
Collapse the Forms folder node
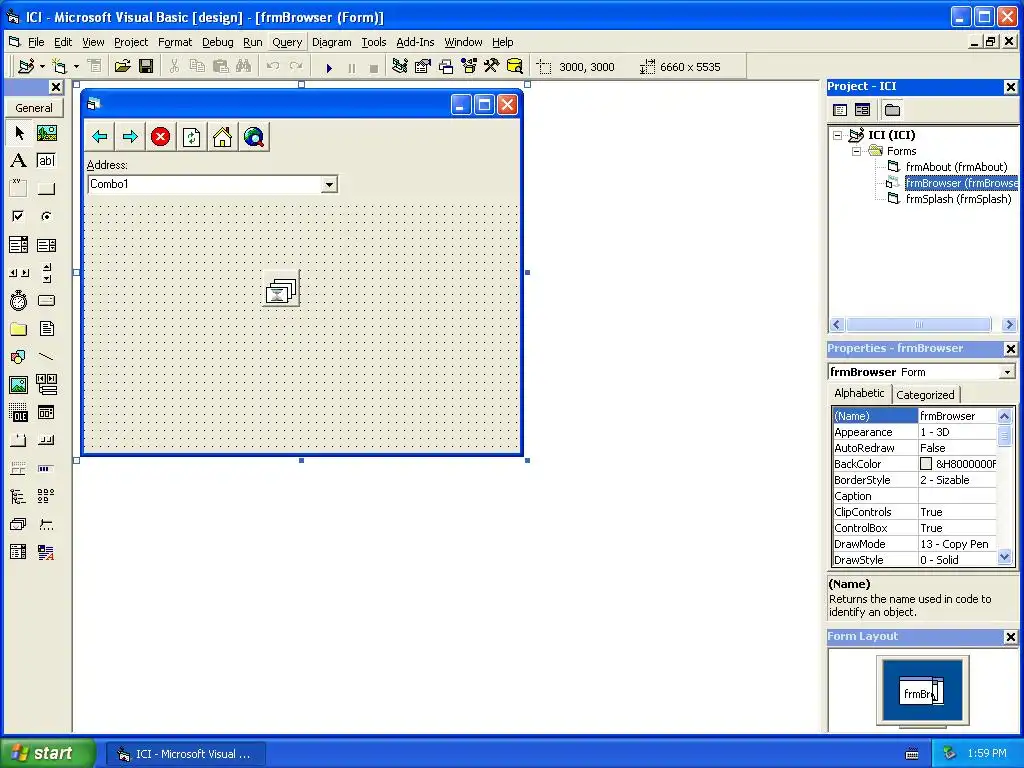click(x=856, y=152)
